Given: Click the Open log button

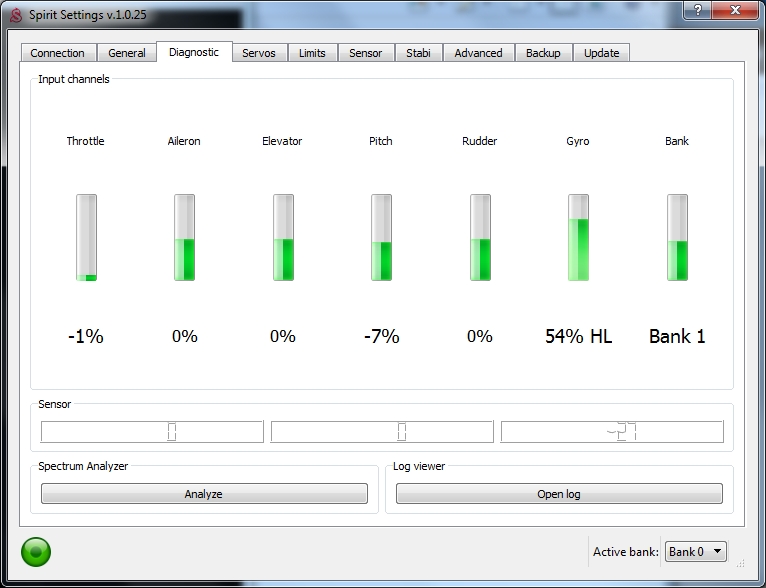Looking at the screenshot, I should [558, 494].
